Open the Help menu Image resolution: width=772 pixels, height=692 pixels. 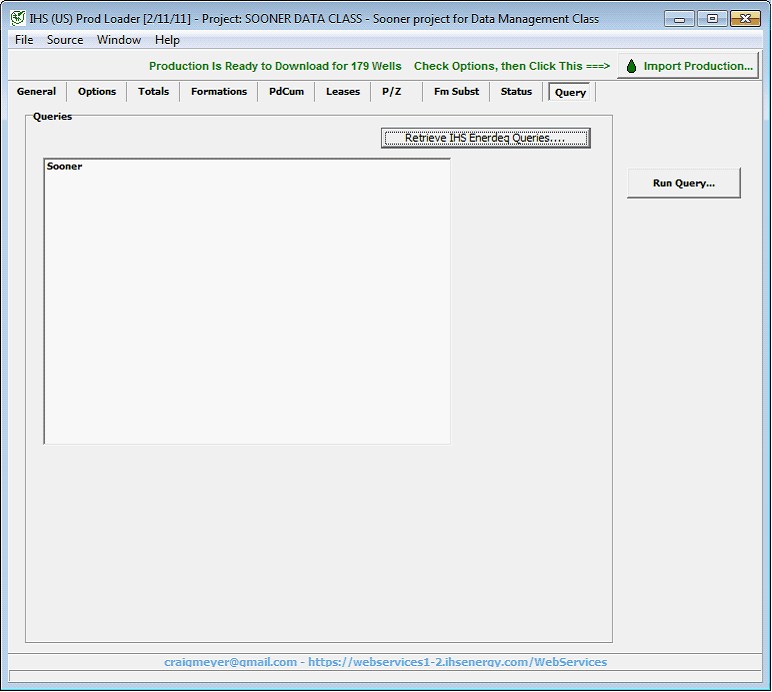167,40
